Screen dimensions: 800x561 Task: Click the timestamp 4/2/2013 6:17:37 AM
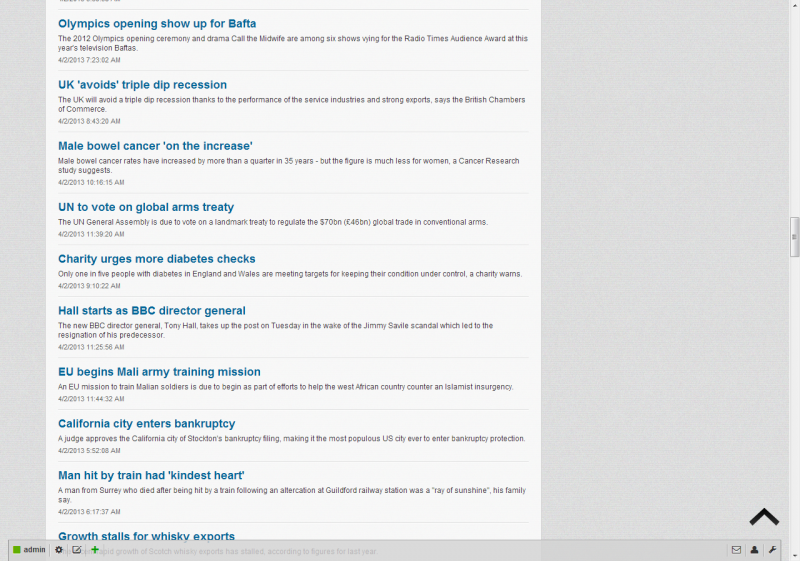click(x=89, y=512)
